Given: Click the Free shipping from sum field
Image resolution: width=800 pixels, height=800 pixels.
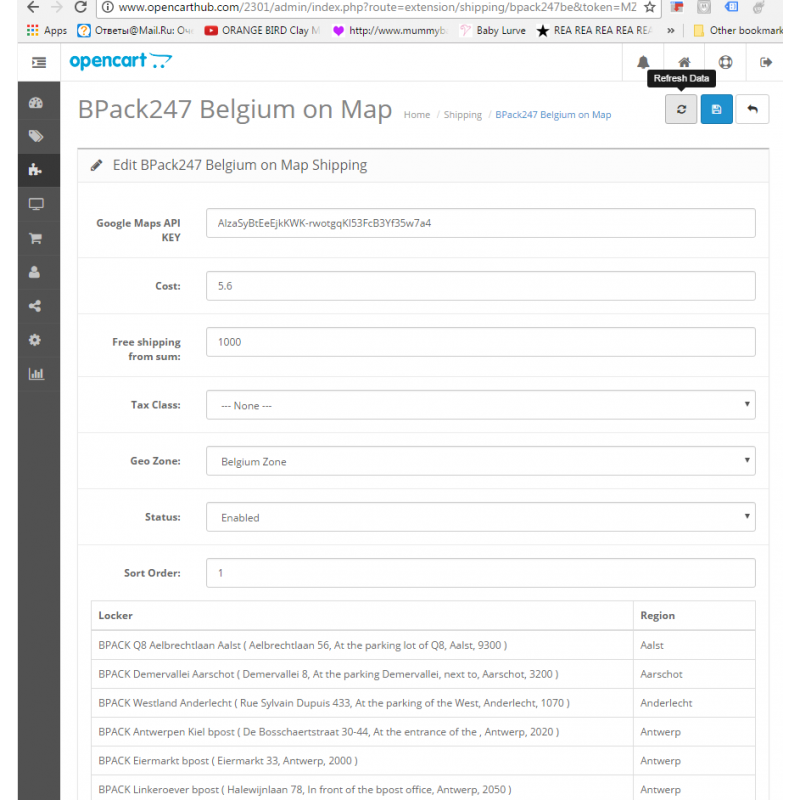Looking at the screenshot, I should (481, 342).
